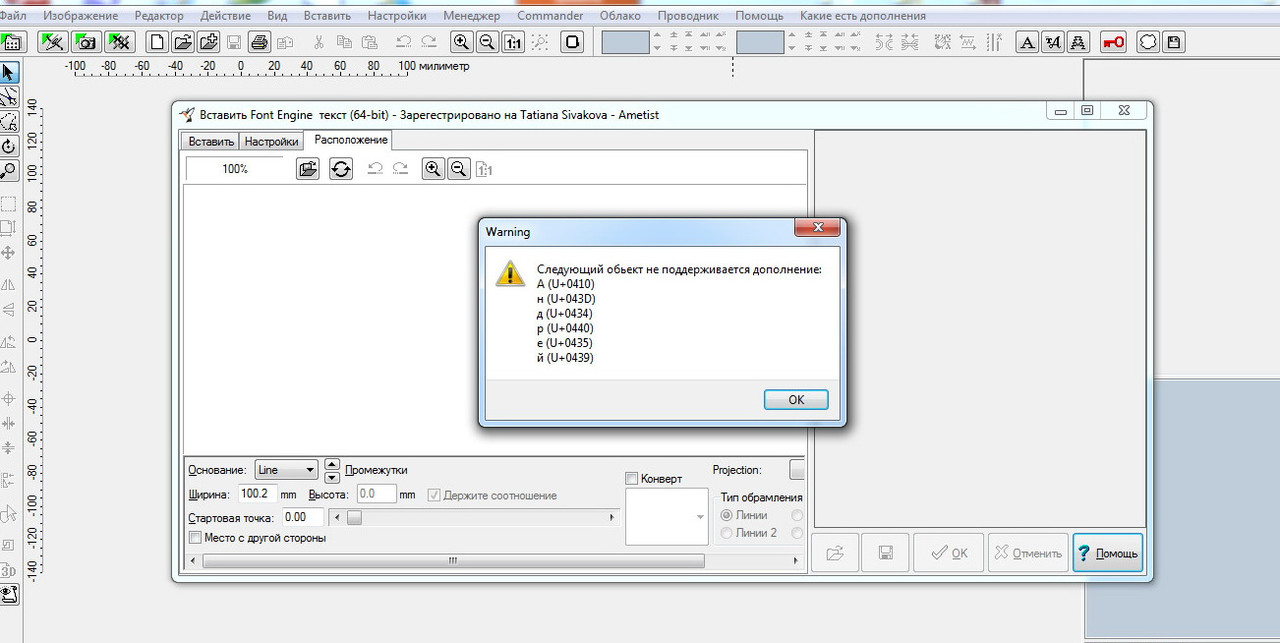The image size is (1280, 643).
Task: Open Какие есть дополнения menu
Action: [863, 15]
